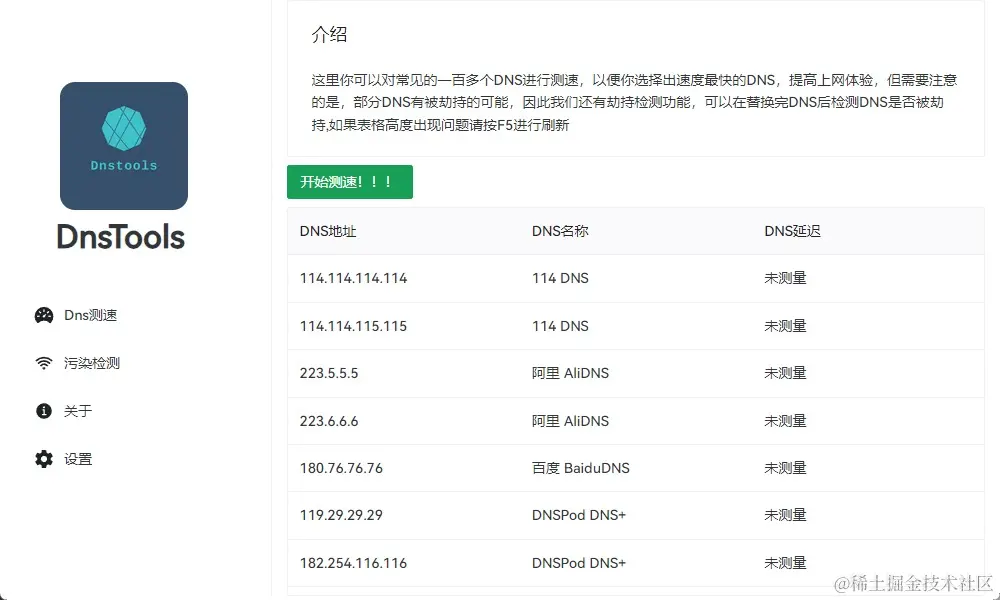The image size is (1000, 600).
Task: Select the 114.114.115.115 address cell
Action: pyautogui.click(x=353, y=326)
